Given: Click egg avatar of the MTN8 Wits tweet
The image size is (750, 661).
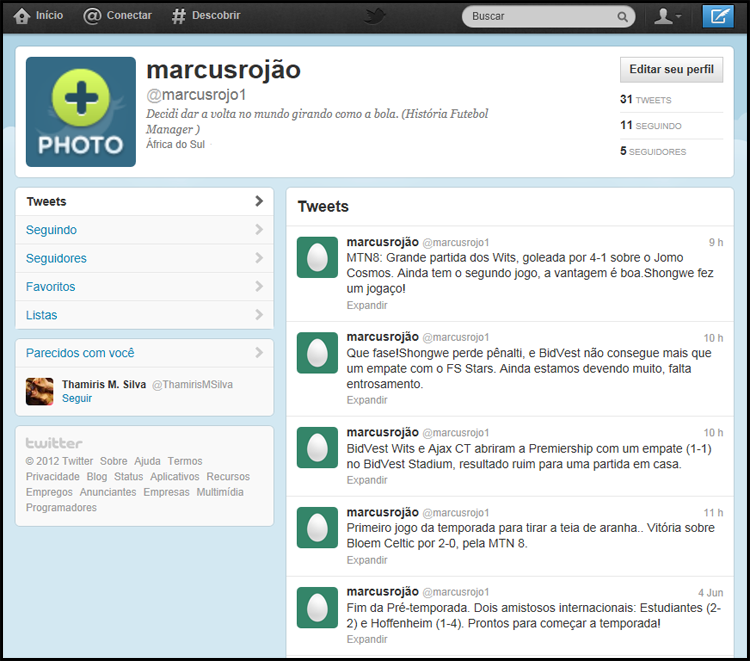Looking at the screenshot, I should [x=317, y=257].
